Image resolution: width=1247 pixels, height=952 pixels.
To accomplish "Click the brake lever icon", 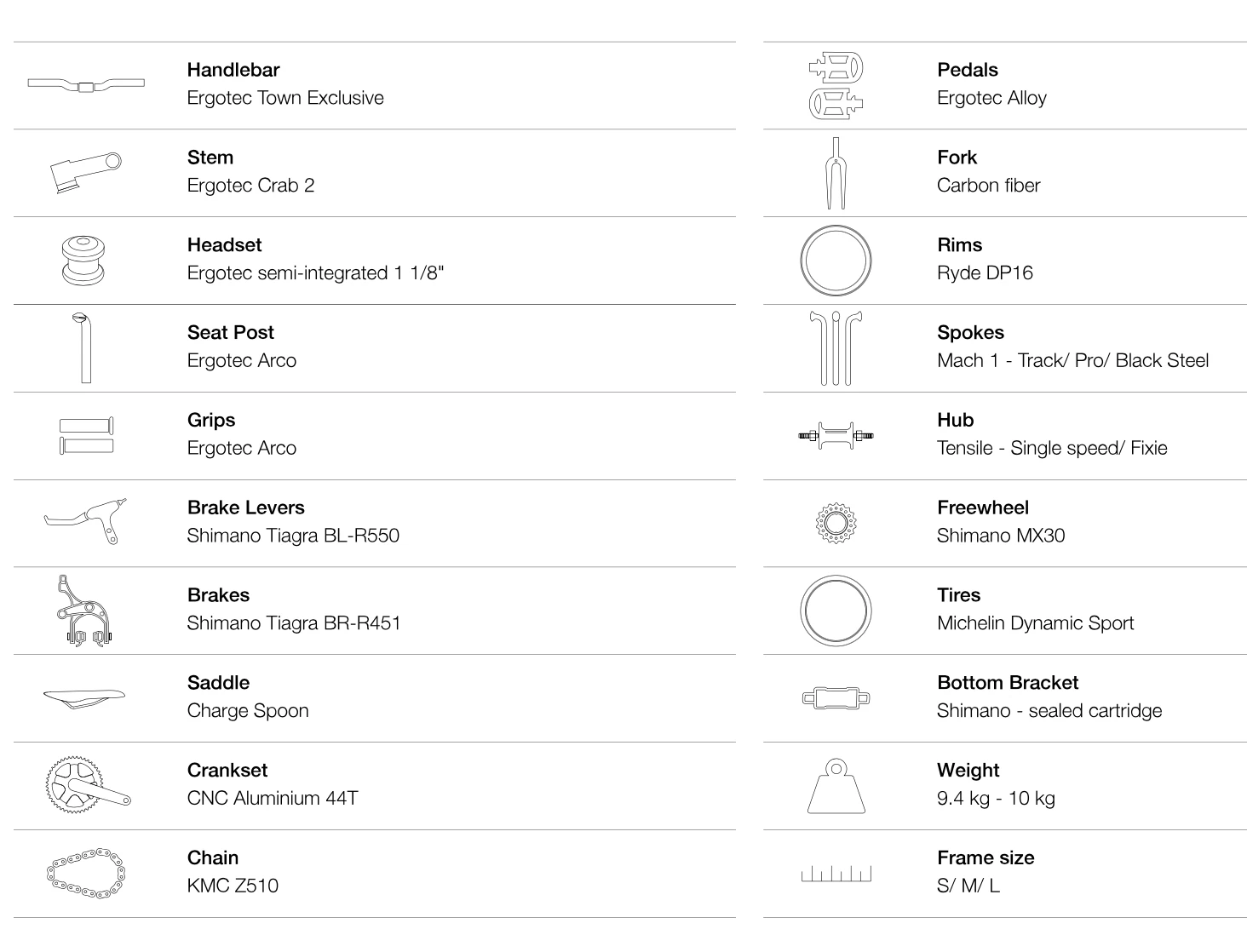I will pyautogui.click(x=85, y=519).
